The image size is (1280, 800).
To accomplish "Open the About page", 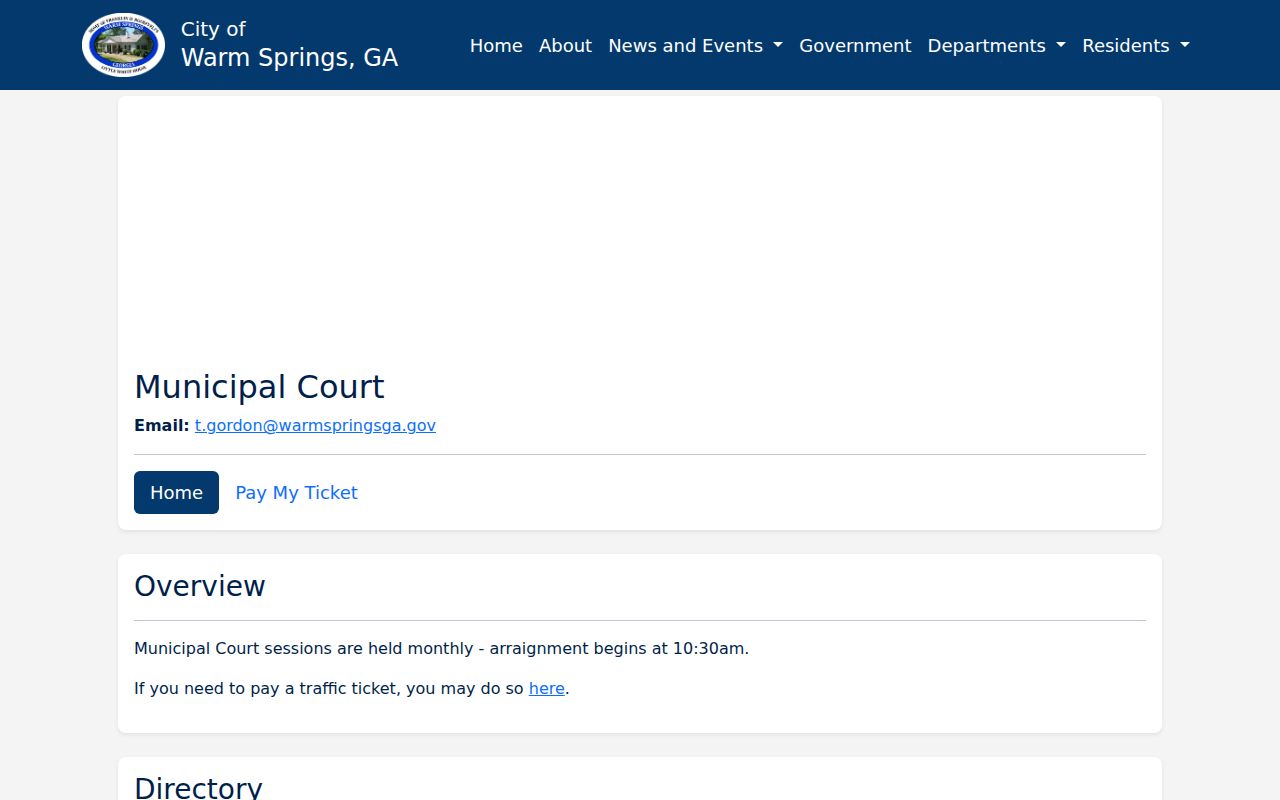I will pyautogui.click(x=565, y=46).
